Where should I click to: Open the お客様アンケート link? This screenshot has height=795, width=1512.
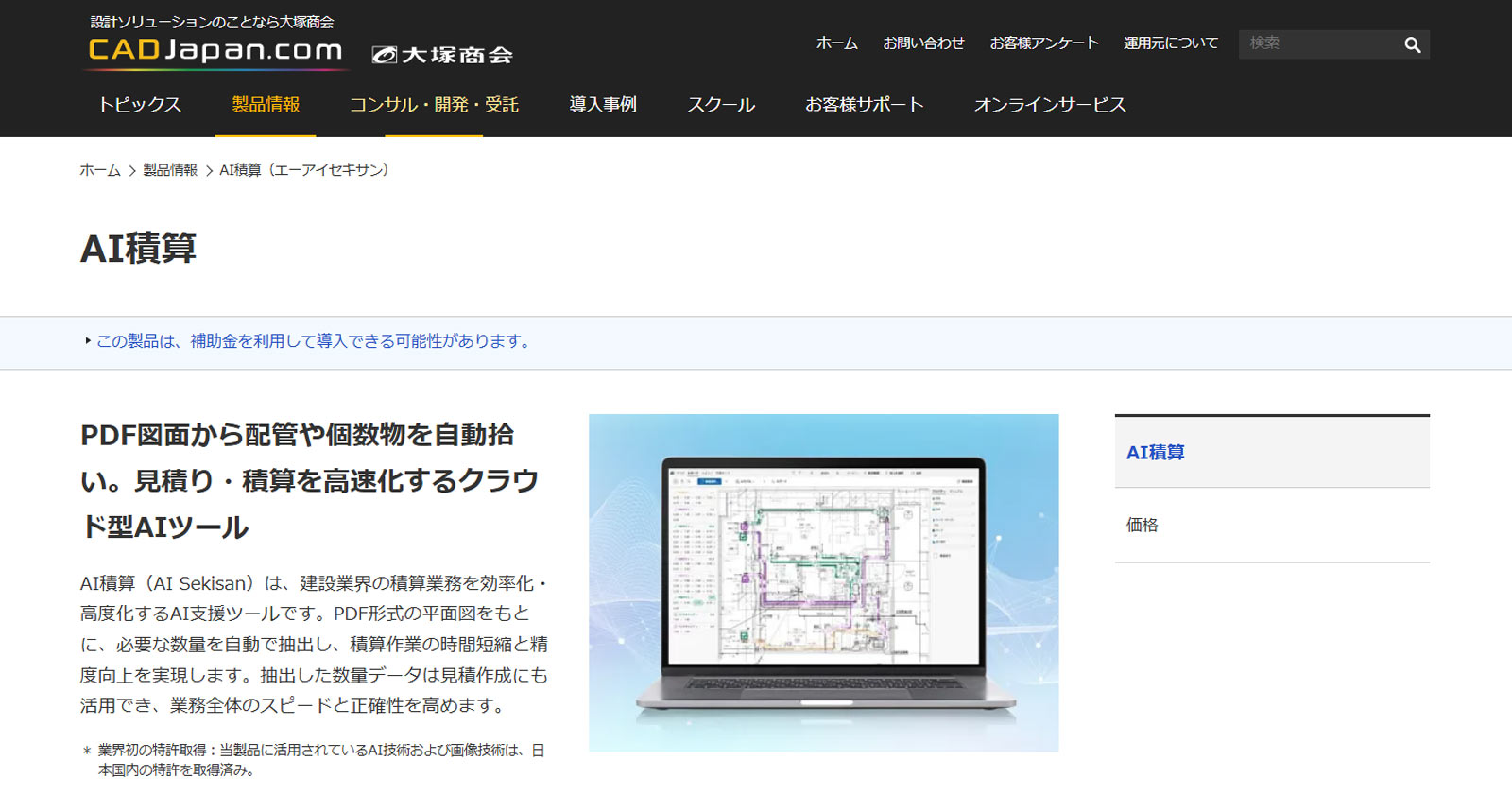pos(1044,43)
